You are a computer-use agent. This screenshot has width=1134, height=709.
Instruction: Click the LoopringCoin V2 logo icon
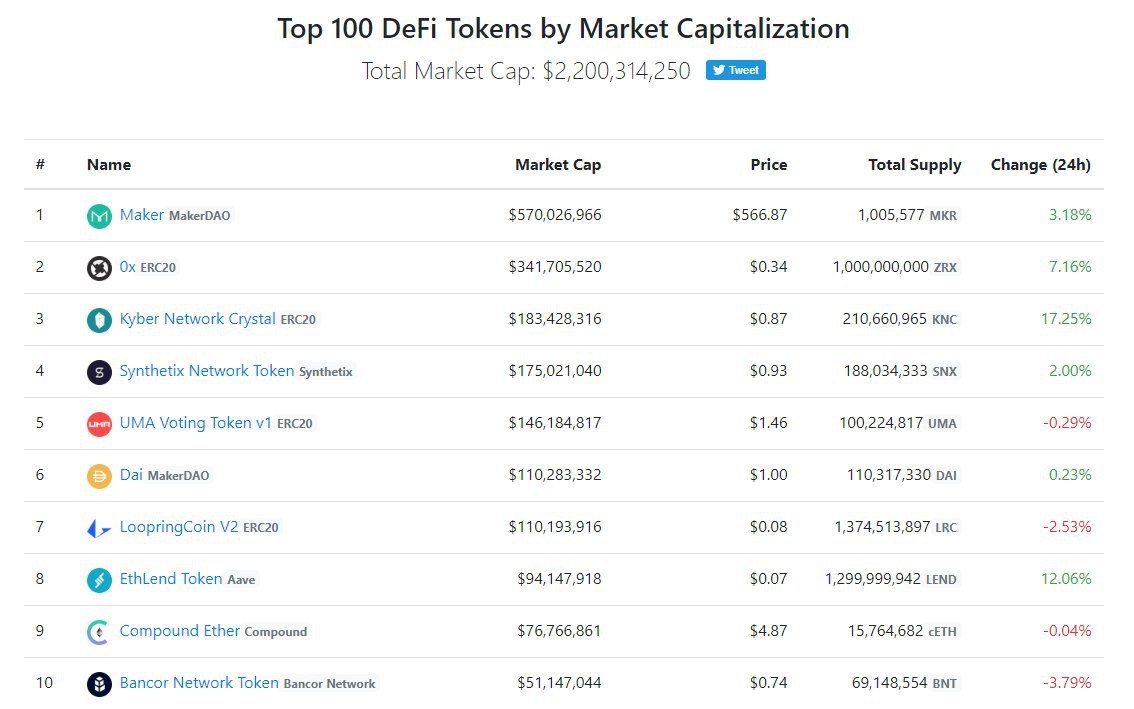(x=99, y=528)
